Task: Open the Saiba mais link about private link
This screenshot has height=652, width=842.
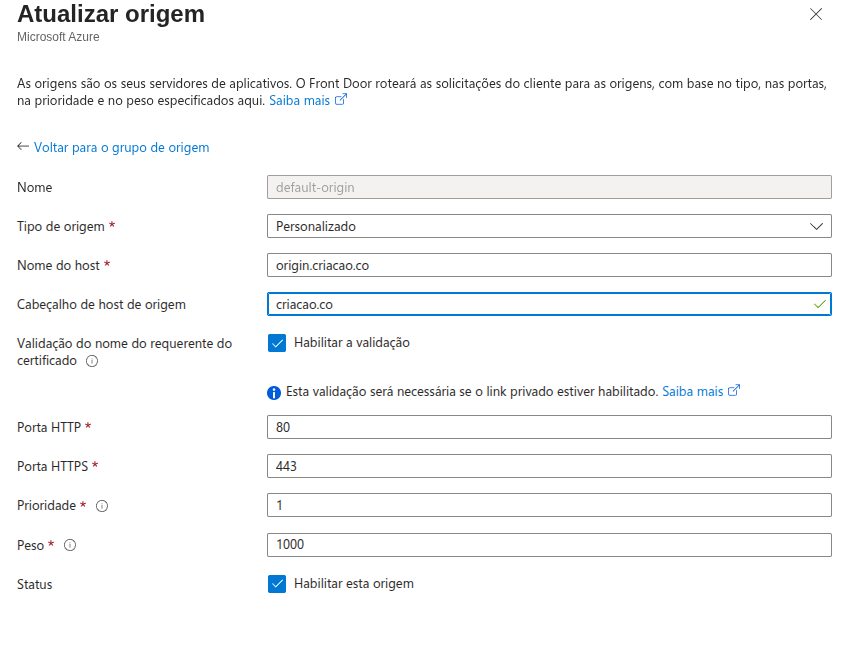Action: 700,391
